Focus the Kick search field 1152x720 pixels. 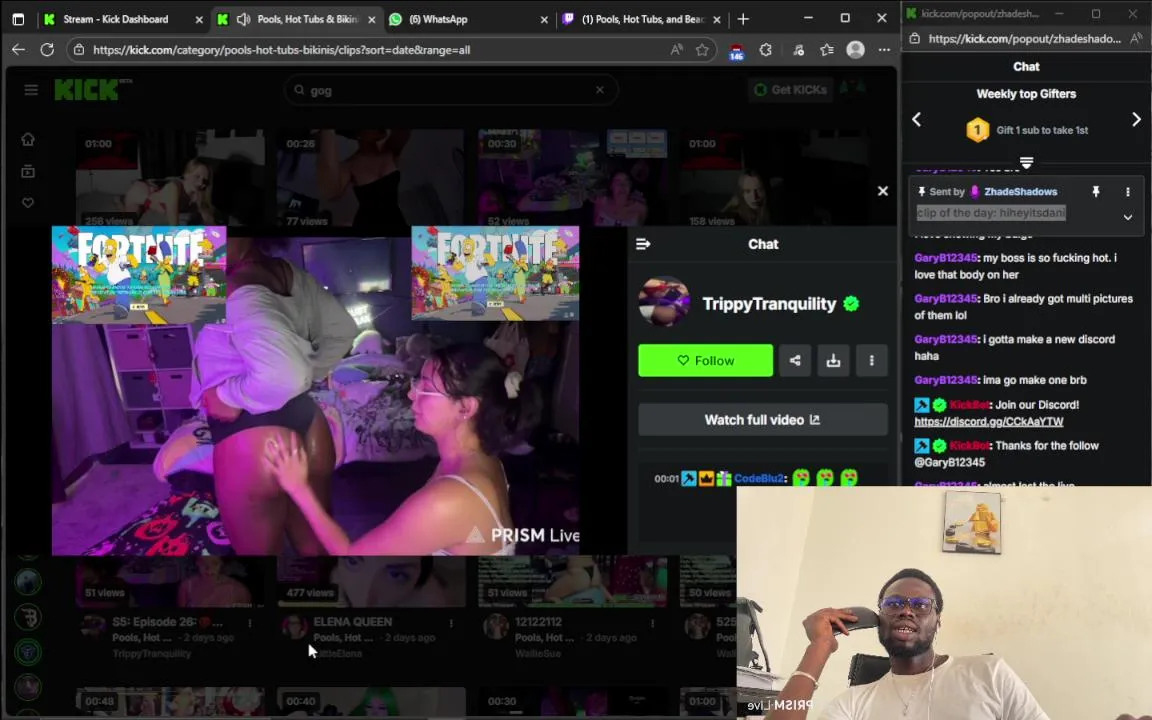pos(450,90)
